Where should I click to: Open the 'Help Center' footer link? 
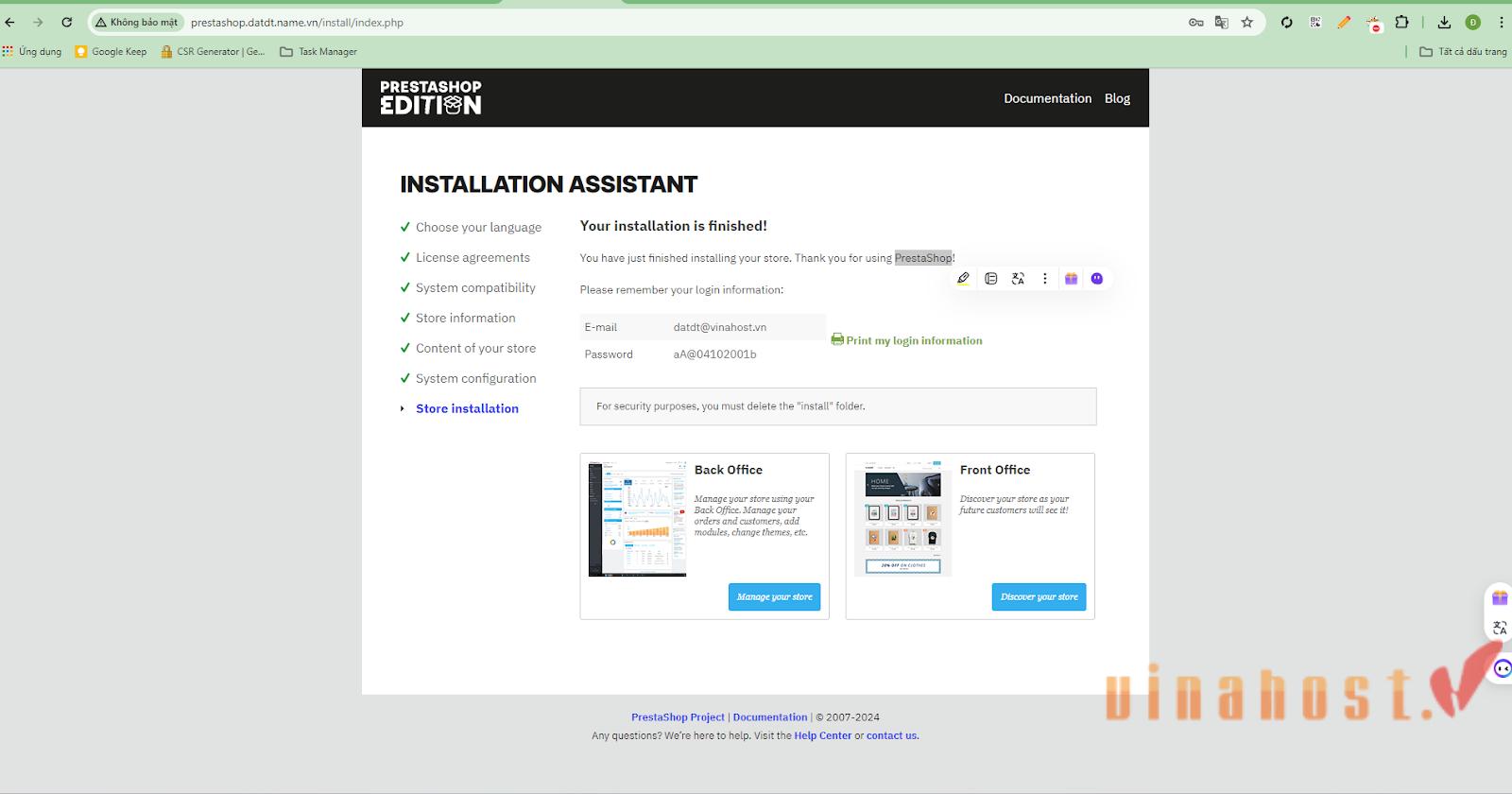pyautogui.click(x=823, y=735)
